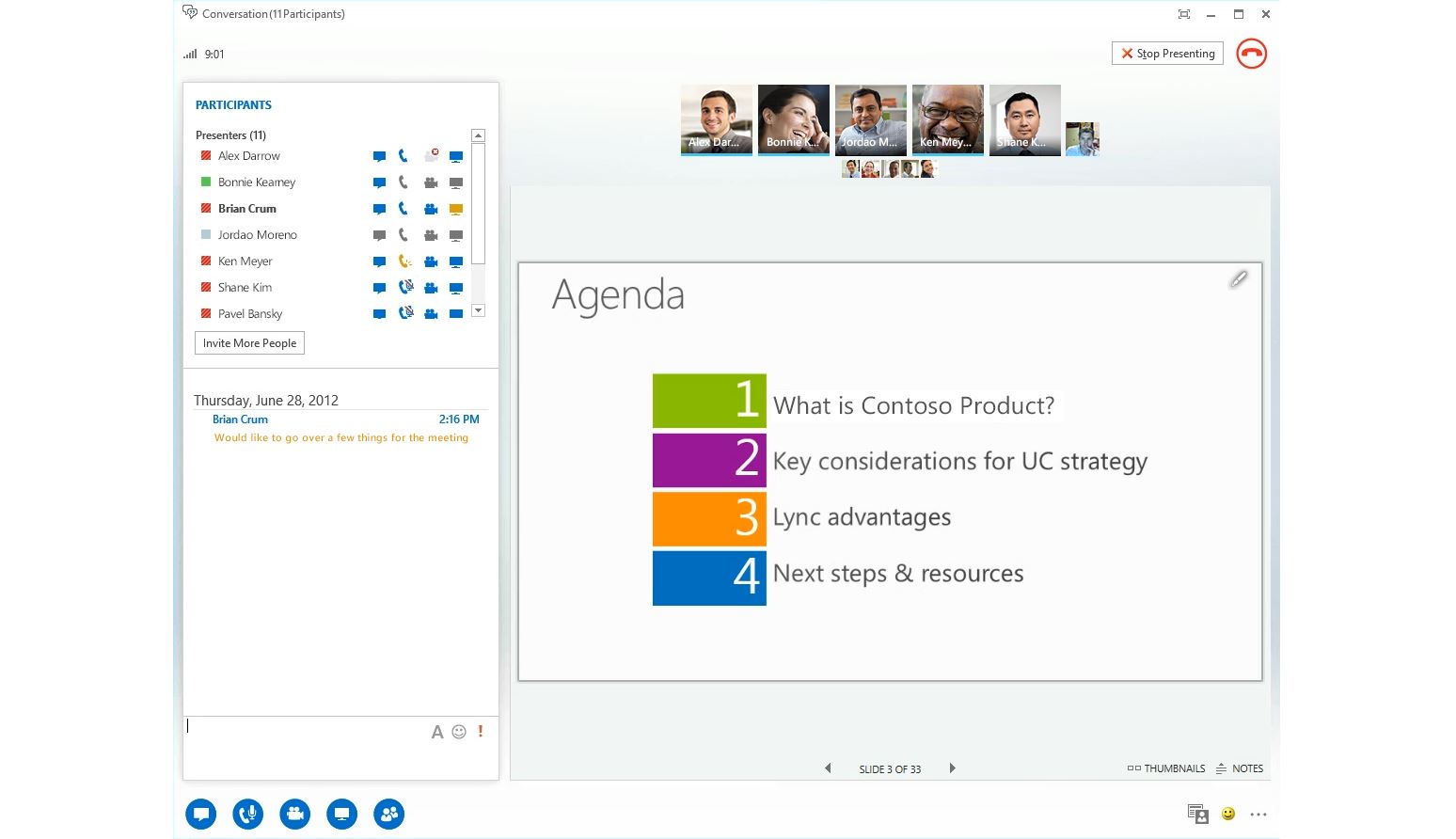This screenshot has height=839, width=1456.
Task: Click the signal strength bars icon
Action: point(190,54)
